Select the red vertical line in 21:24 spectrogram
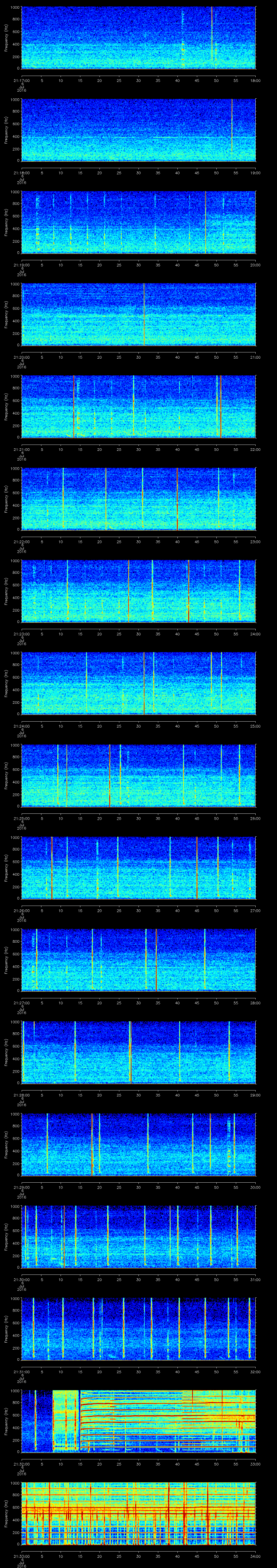Screen dimensions: 277x1568 pos(144,683)
